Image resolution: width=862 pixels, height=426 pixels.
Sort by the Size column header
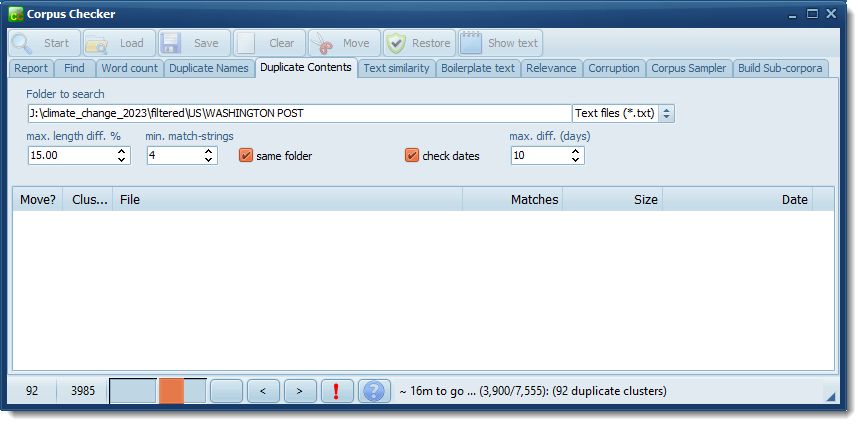(612, 200)
